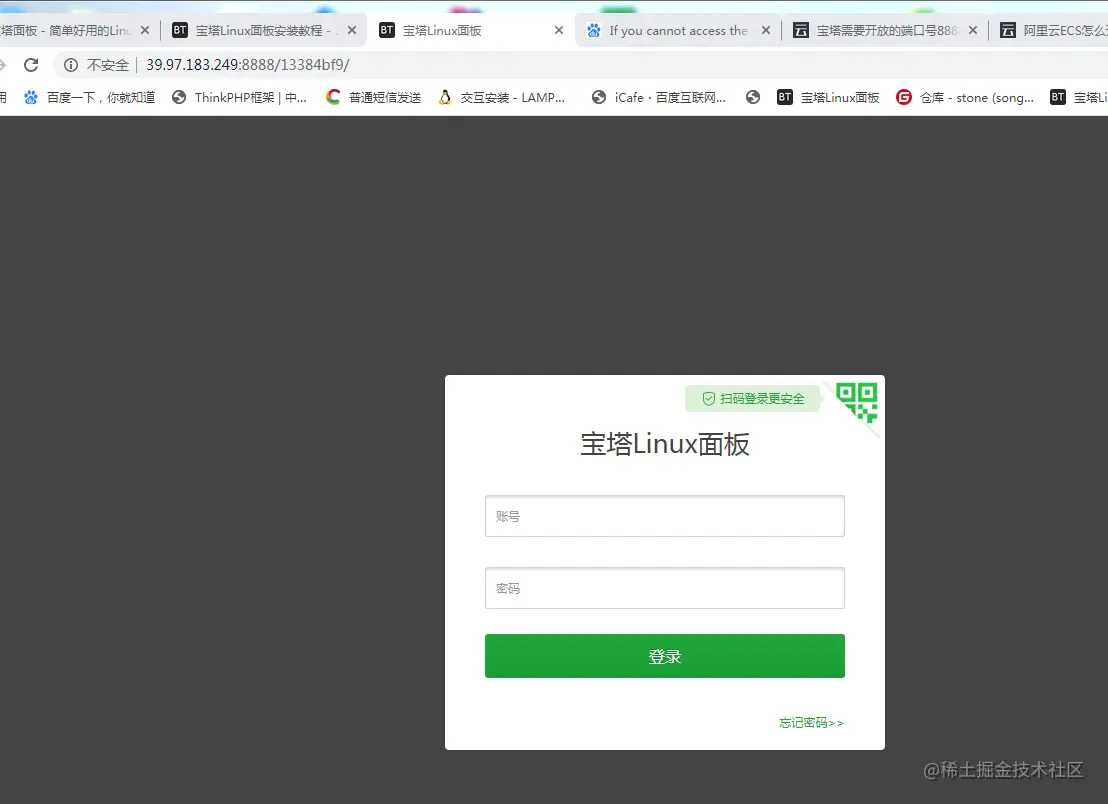Image resolution: width=1108 pixels, height=804 pixels.
Task: Click the site info icon beside 不安全
Action: (x=71, y=65)
